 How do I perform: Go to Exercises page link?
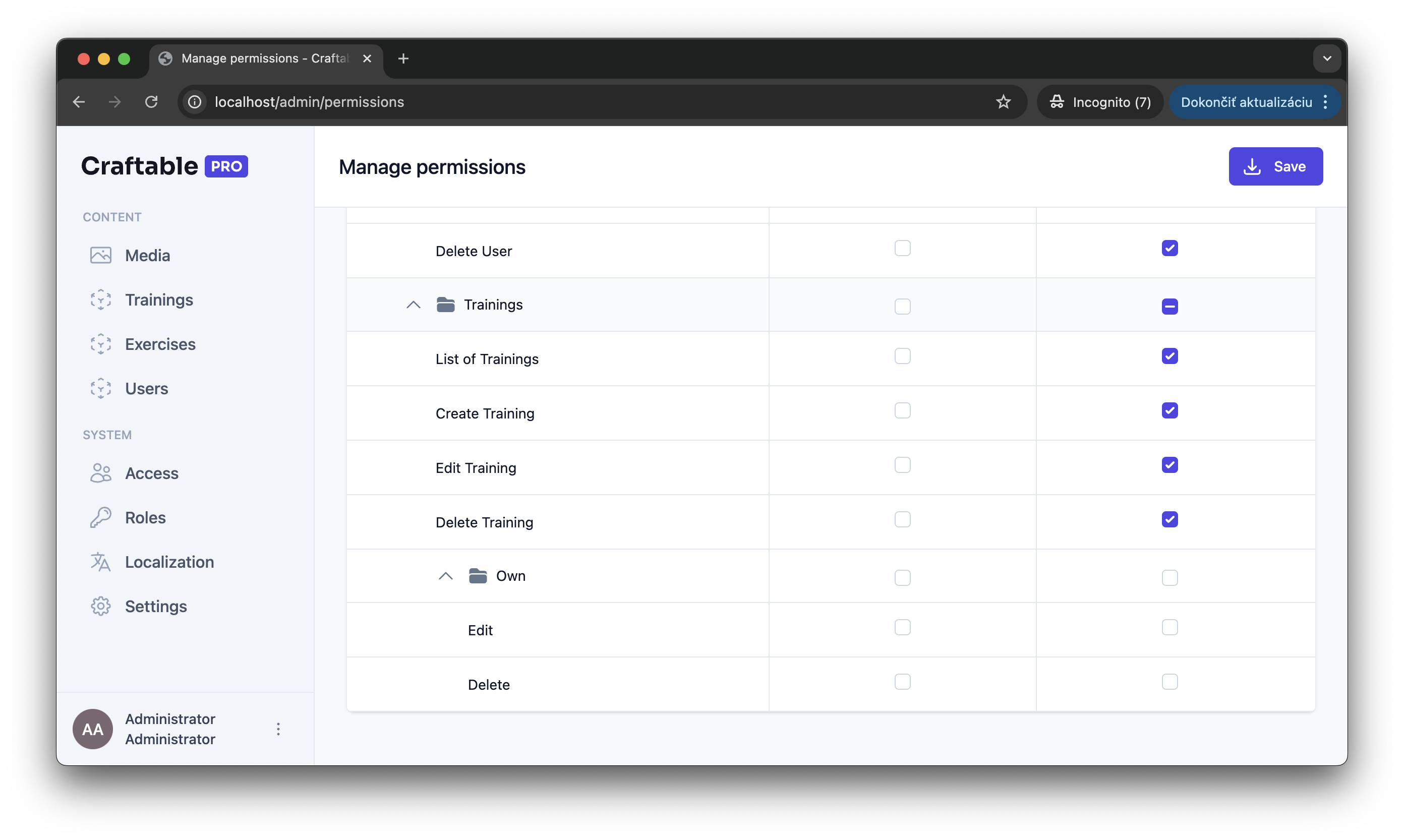(160, 344)
